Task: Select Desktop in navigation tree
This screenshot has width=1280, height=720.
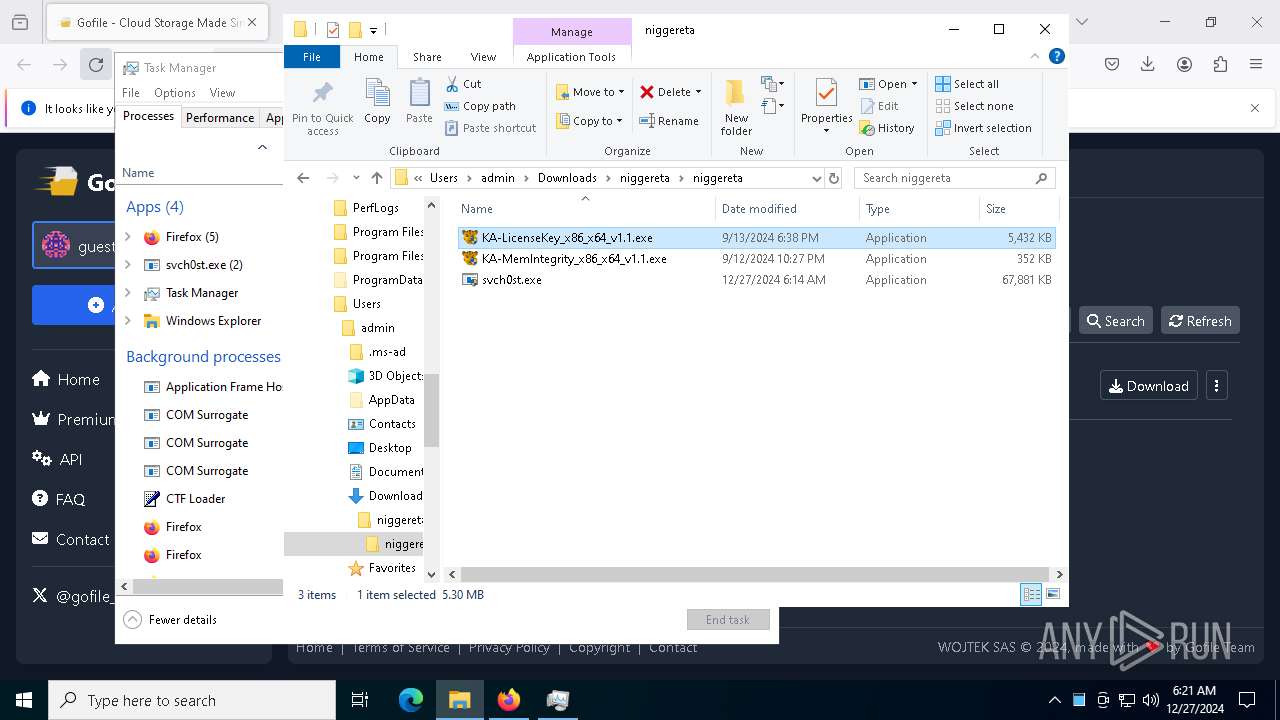Action: point(389,448)
